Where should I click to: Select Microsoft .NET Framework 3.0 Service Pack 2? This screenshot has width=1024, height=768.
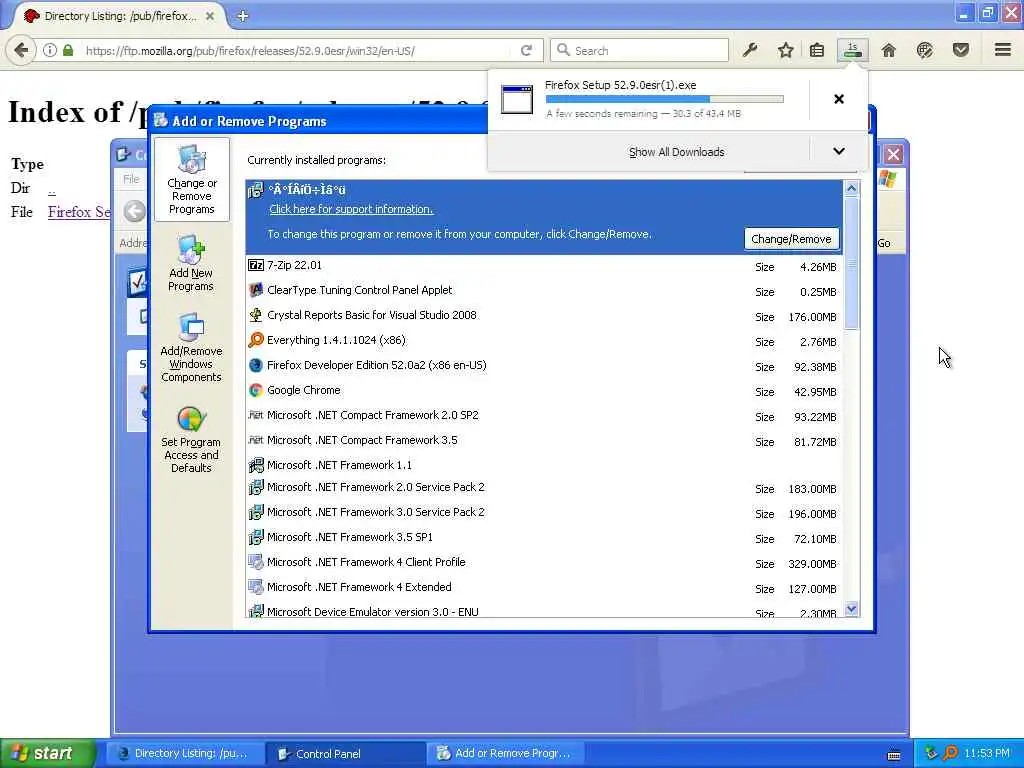pos(544,513)
